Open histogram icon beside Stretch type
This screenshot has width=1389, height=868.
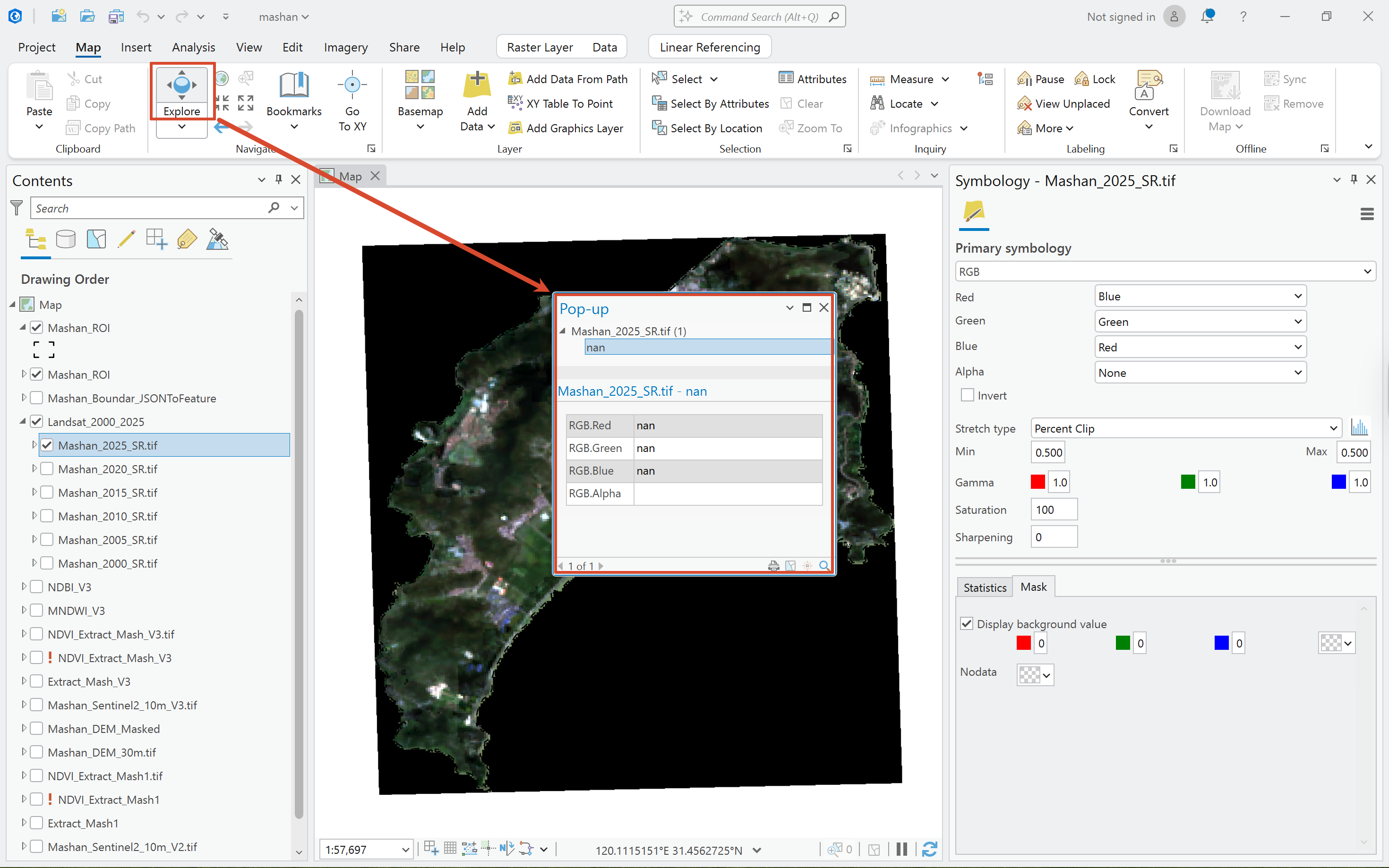[x=1359, y=428]
